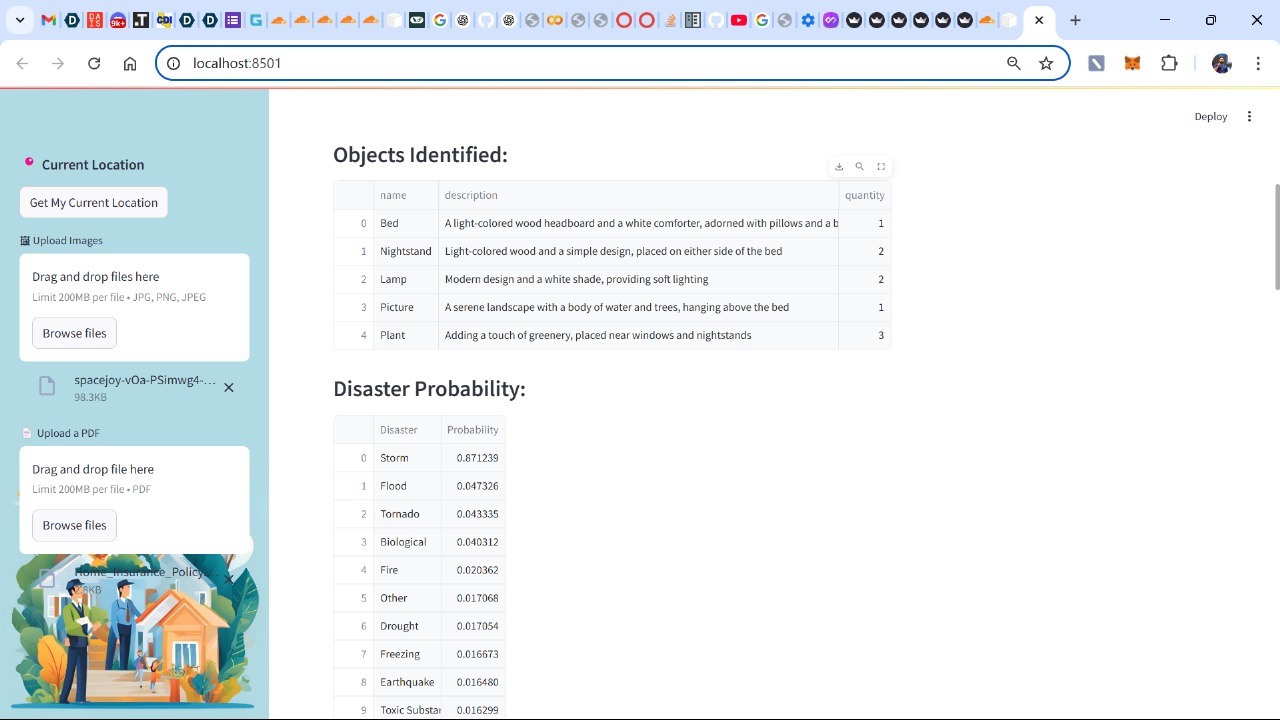Open the browser zoom magnifier icon
Image resolution: width=1280 pixels, height=720 pixels.
tap(1014, 63)
